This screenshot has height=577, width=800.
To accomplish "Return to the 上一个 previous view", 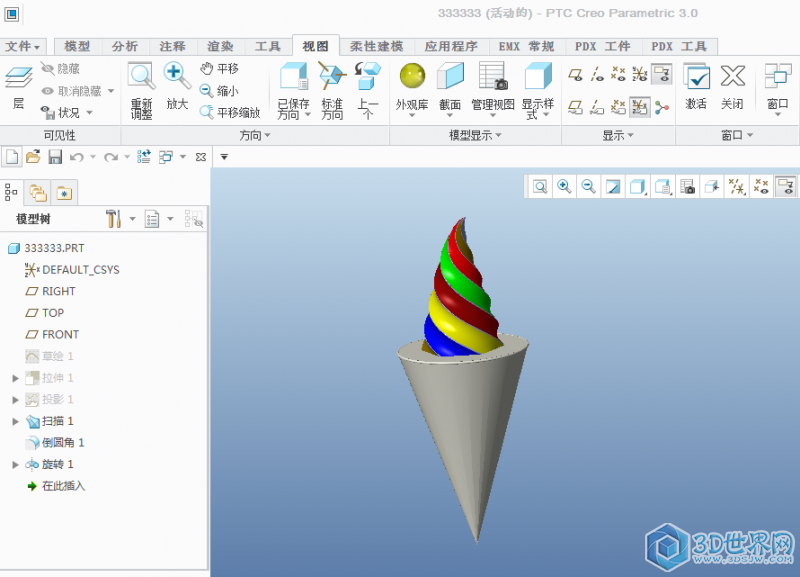I will click(367, 90).
